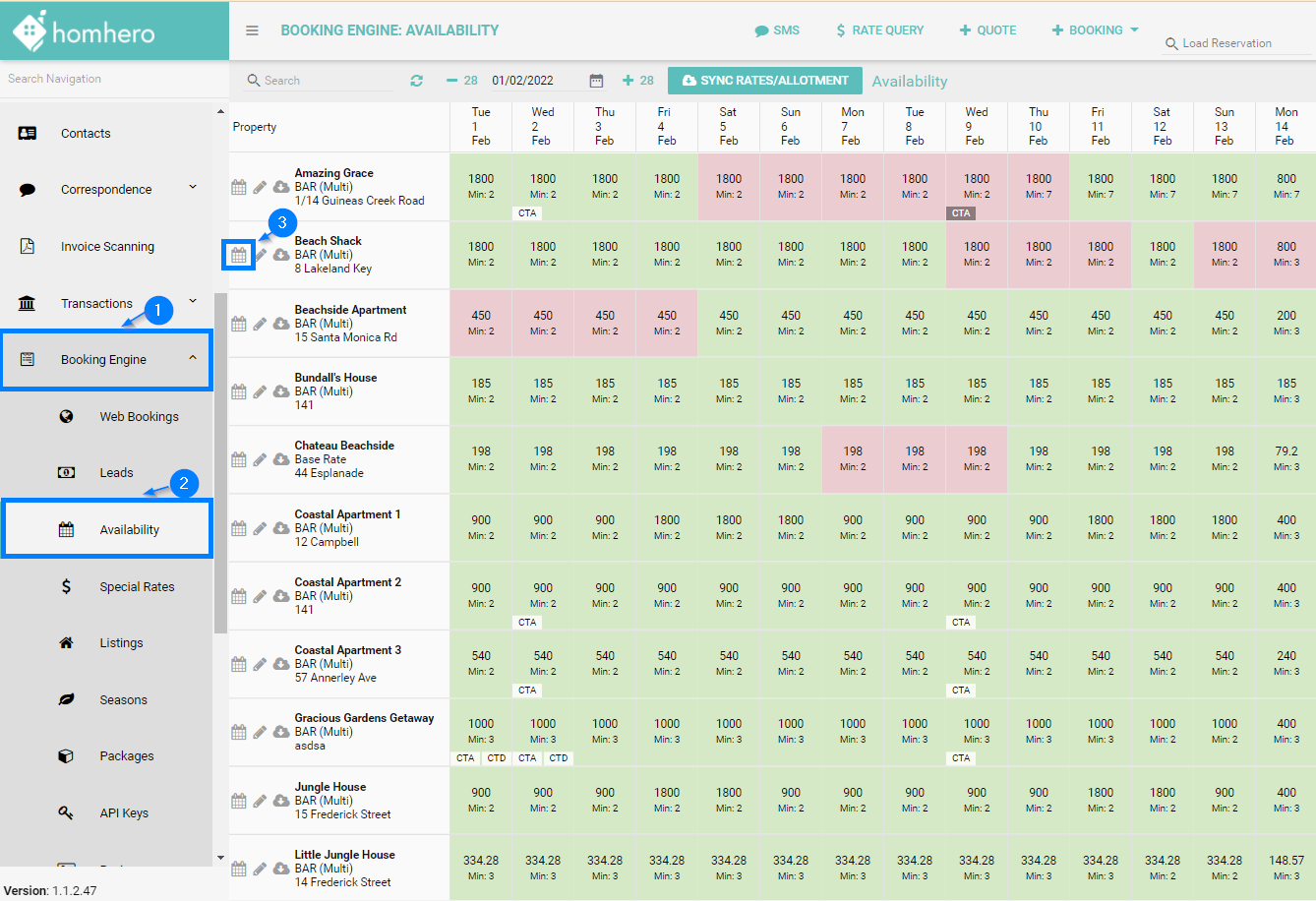
Task: Click cloud sync icon for Beachside Apartment
Action: click(281, 324)
